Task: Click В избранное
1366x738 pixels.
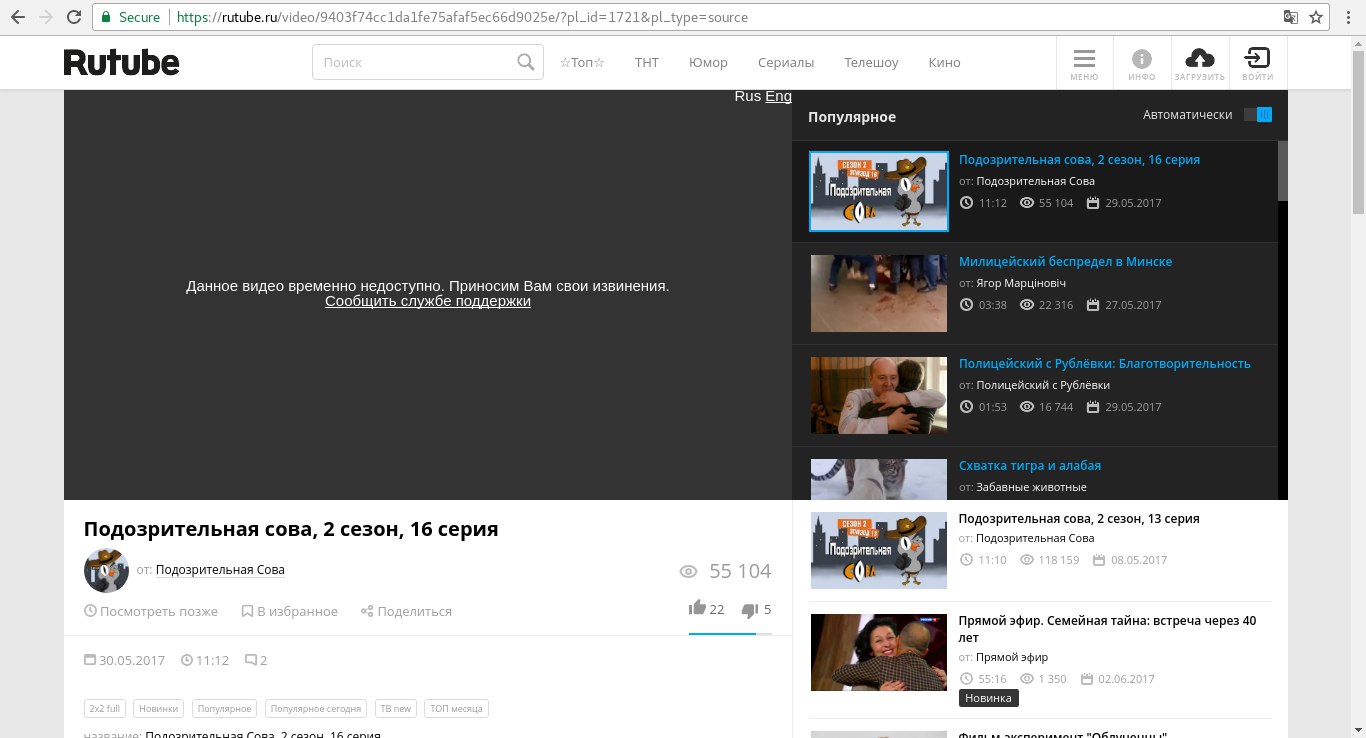Action: pos(290,611)
